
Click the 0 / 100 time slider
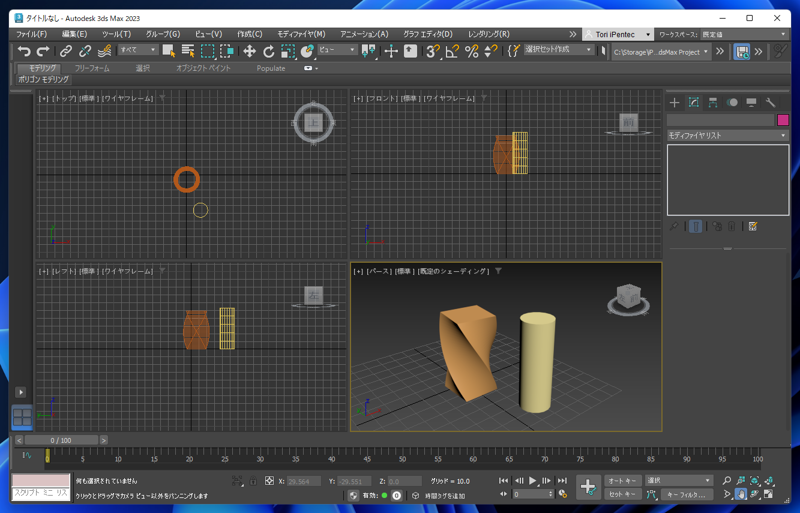[61, 440]
